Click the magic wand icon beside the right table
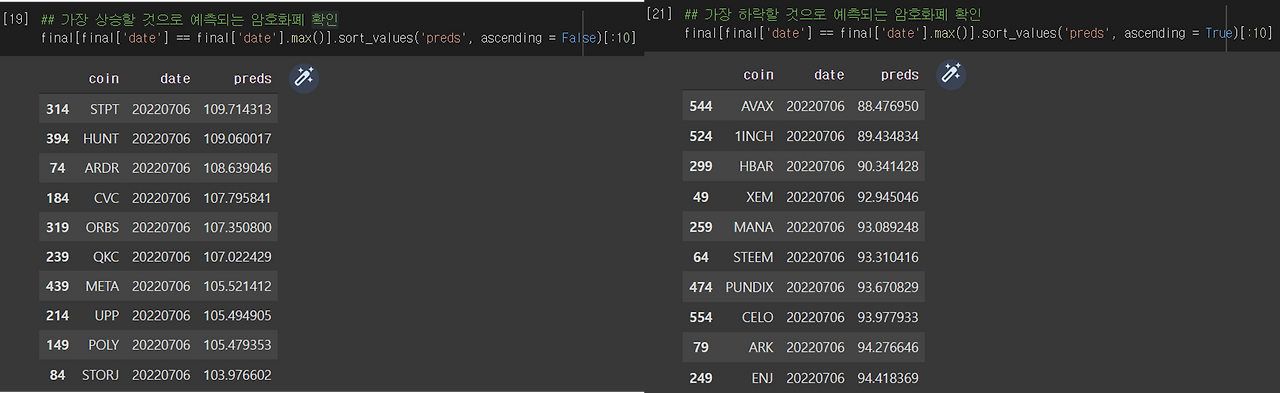 tap(951, 74)
